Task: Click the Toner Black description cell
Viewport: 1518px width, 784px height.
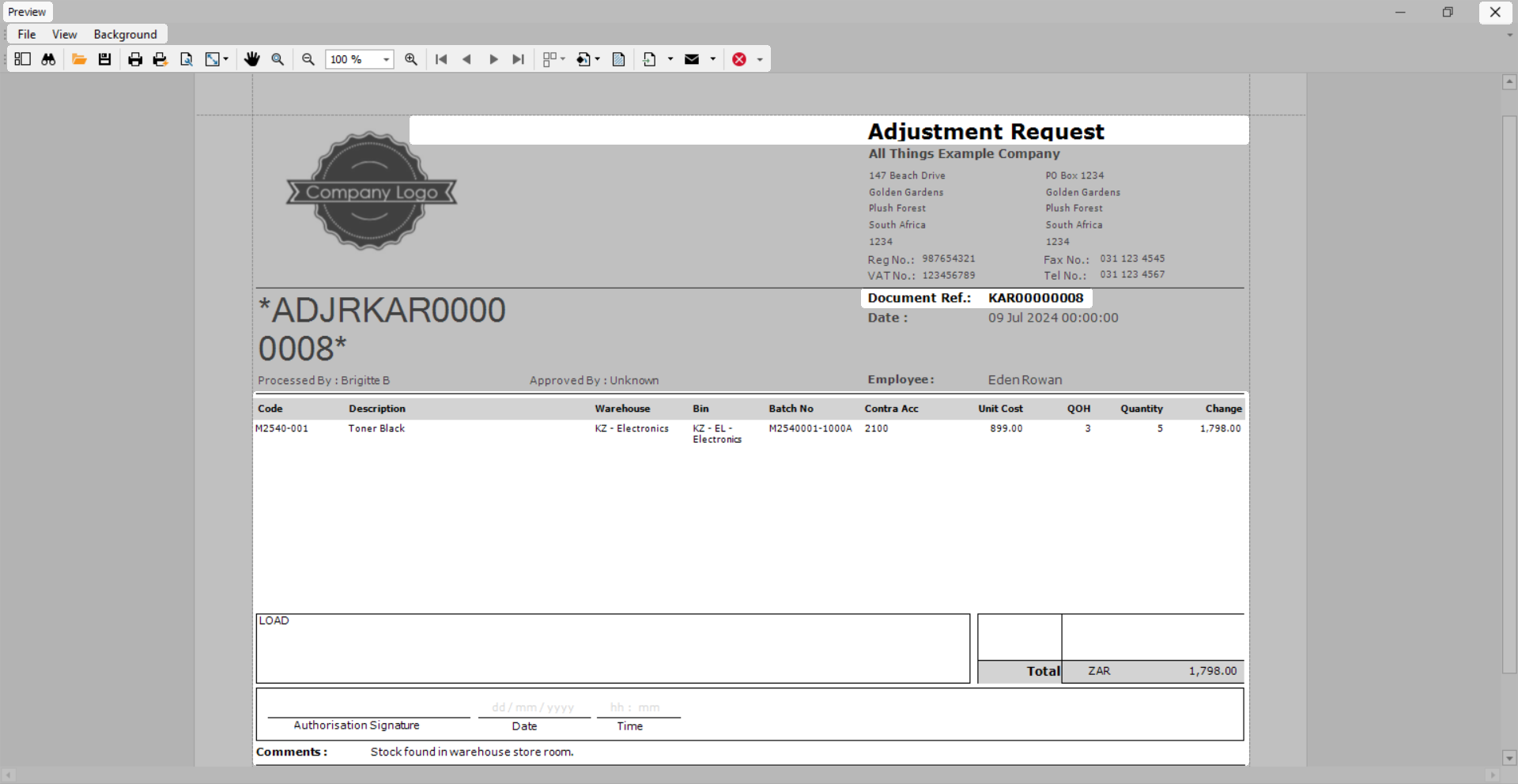Action: tap(376, 428)
